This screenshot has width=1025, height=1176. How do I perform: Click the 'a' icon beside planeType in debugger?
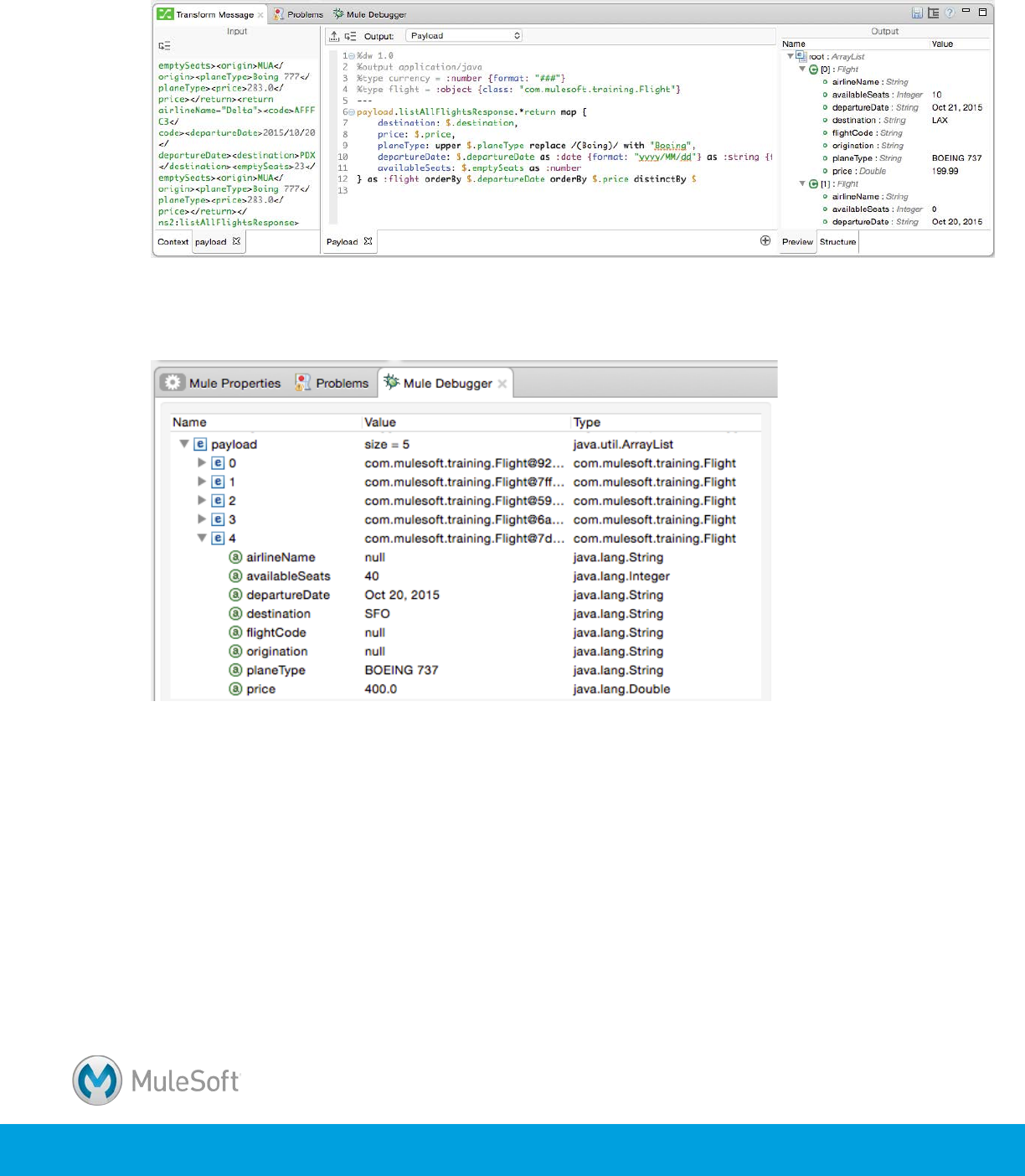[235, 670]
